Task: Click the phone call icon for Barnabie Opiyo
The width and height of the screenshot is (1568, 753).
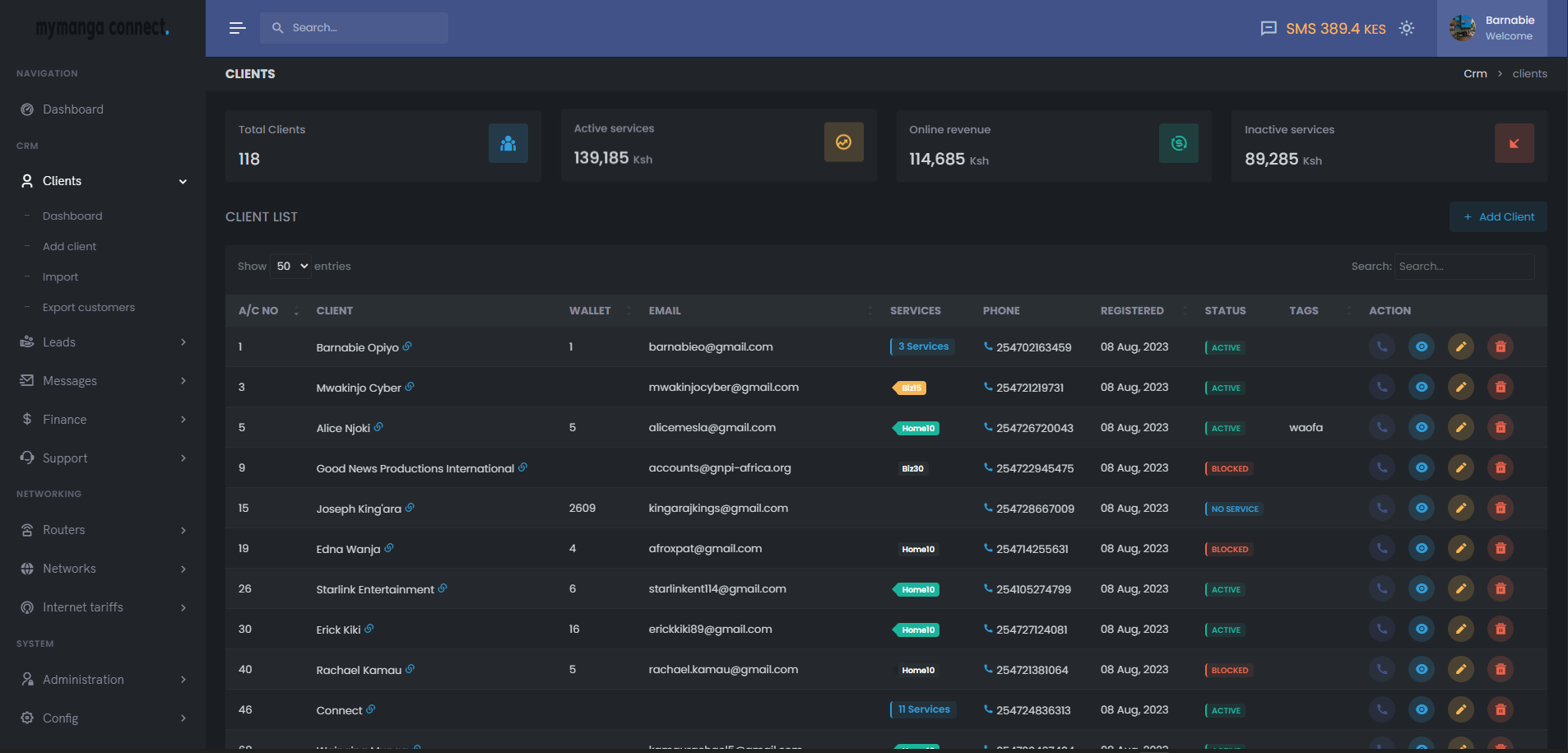Action: 1381,347
